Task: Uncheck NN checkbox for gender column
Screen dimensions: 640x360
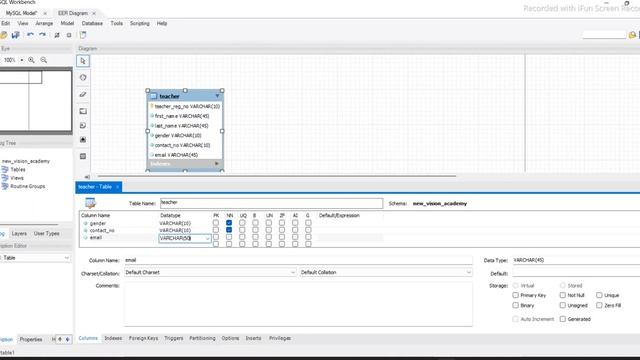Action: pos(229,223)
